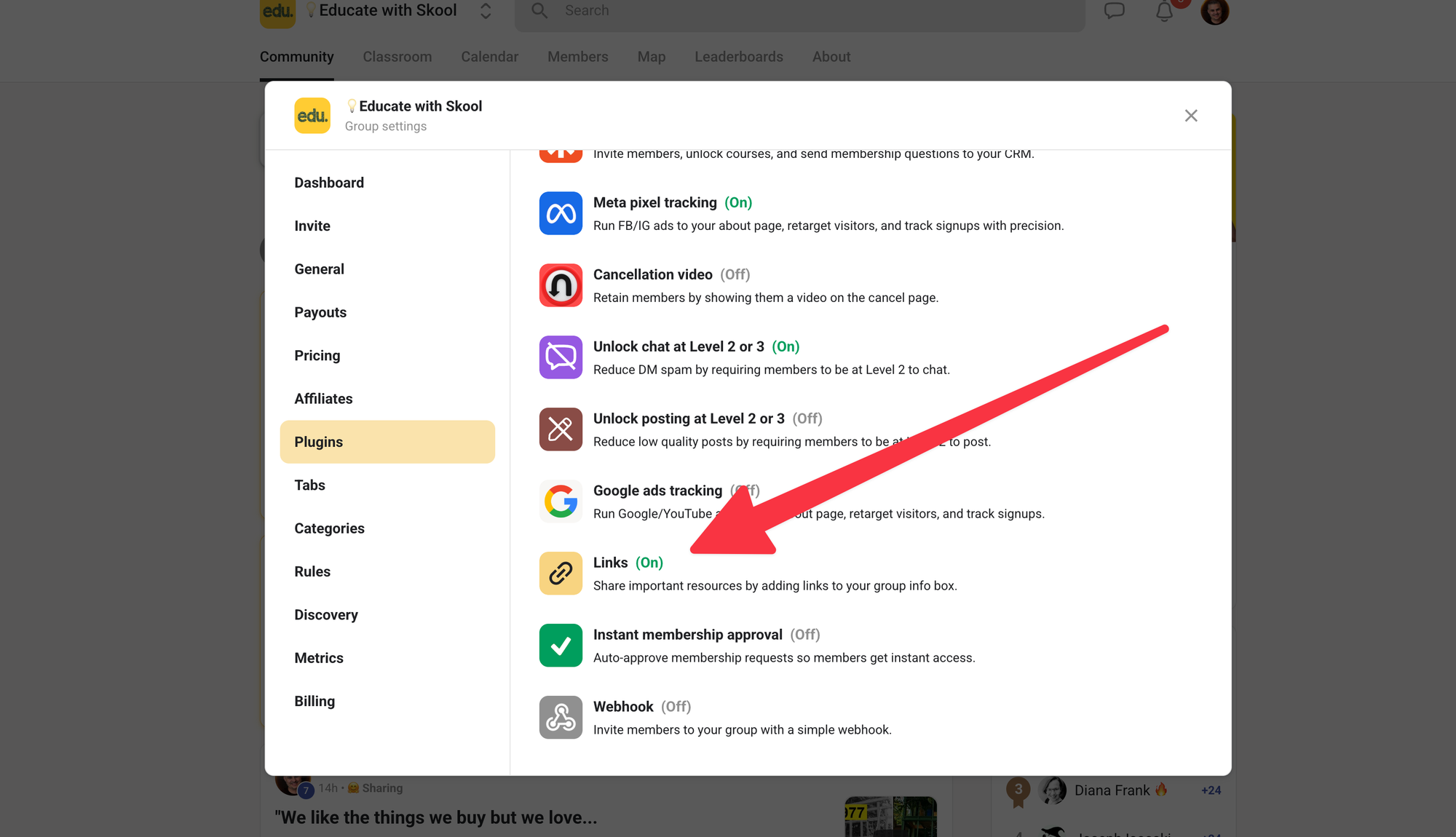The width and height of the screenshot is (1456, 837).
Task: Switch to the Classroom tab
Action: (397, 57)
